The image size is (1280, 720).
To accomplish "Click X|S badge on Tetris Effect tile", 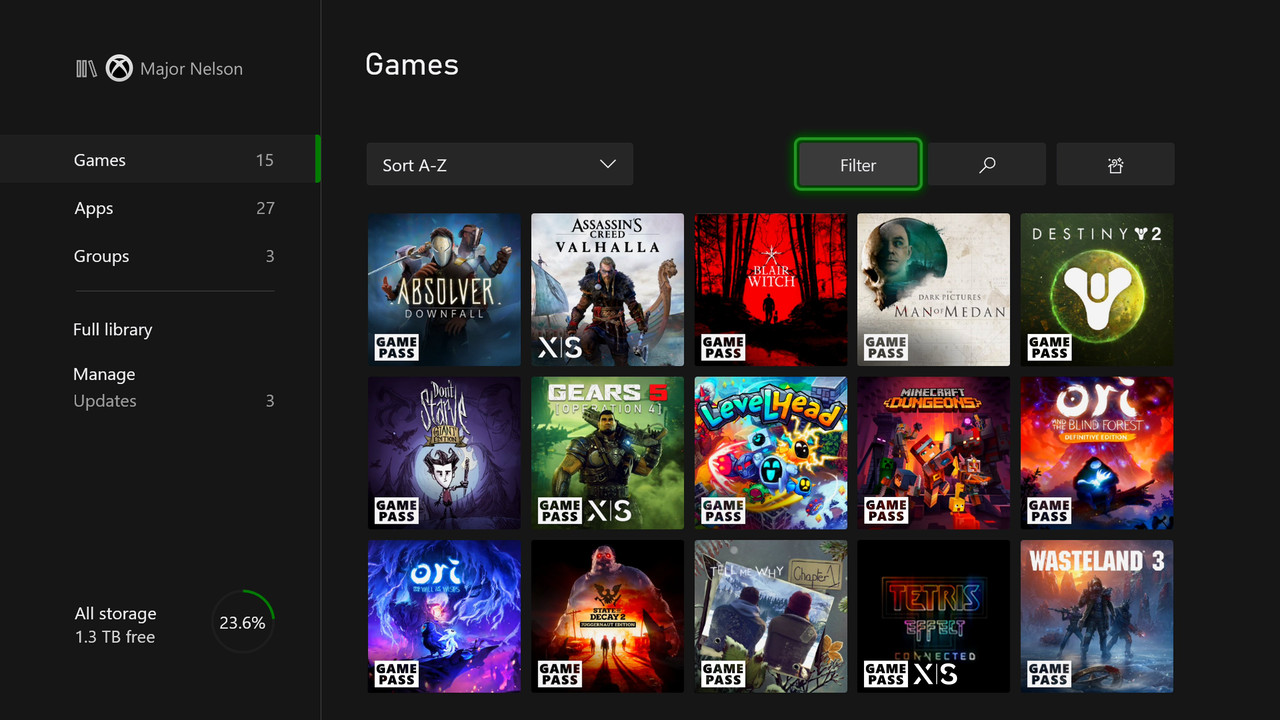I will coord(935,674).
